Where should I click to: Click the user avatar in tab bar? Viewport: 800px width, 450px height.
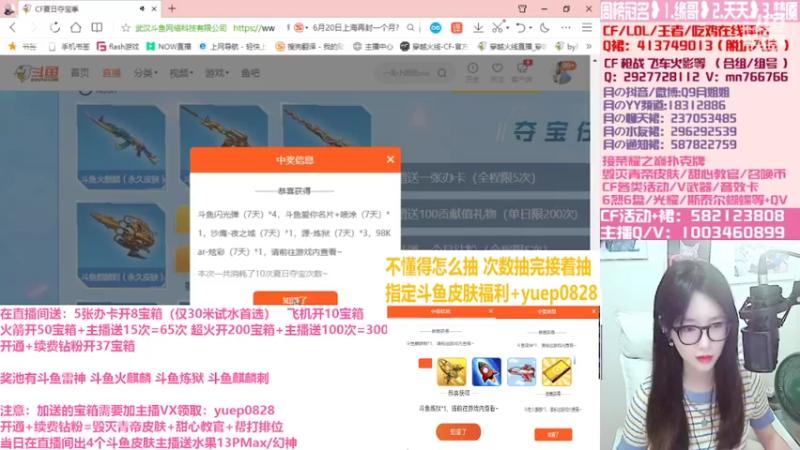9,9
